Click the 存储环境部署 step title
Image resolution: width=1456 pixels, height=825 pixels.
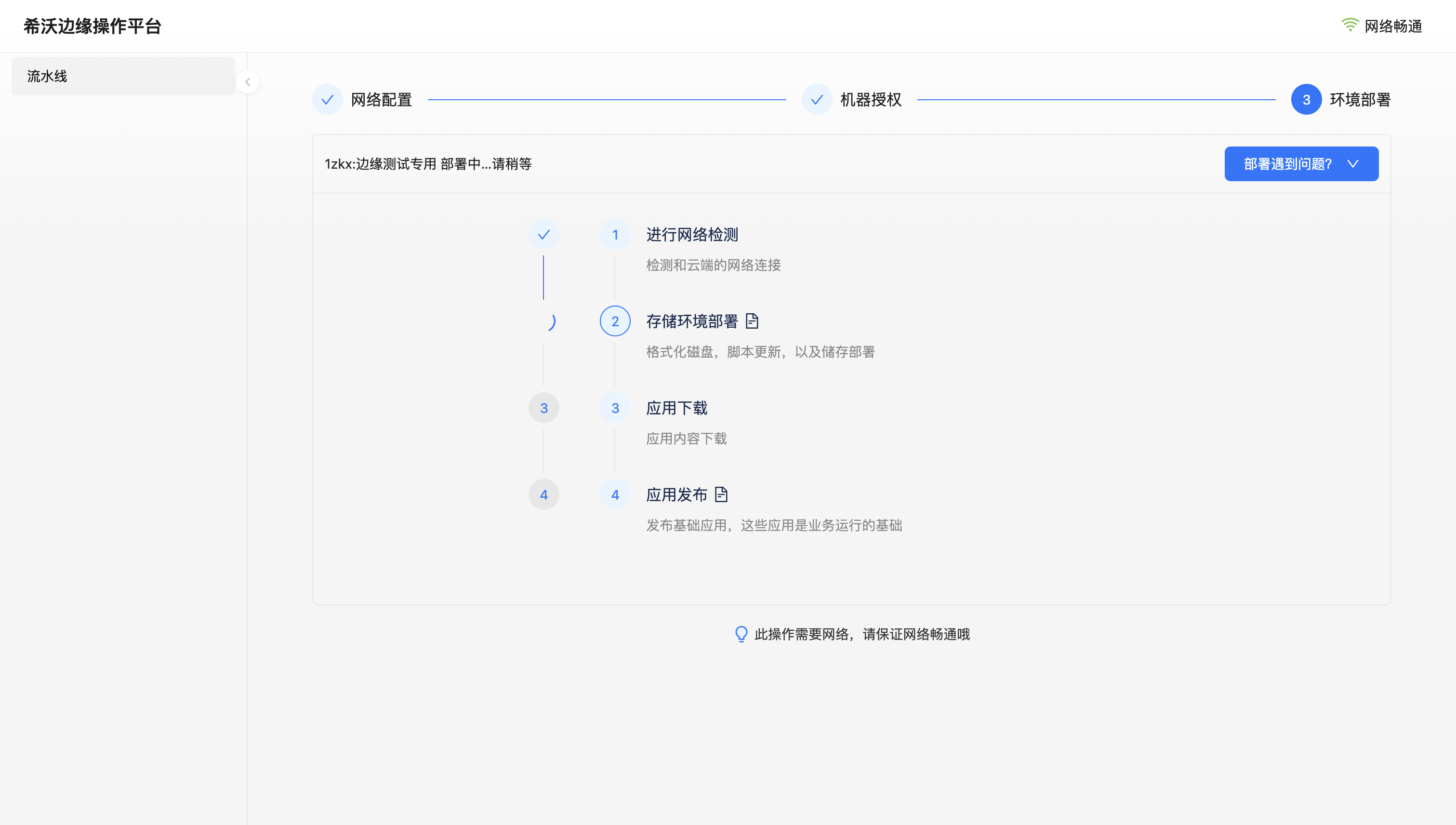(692, 321)
